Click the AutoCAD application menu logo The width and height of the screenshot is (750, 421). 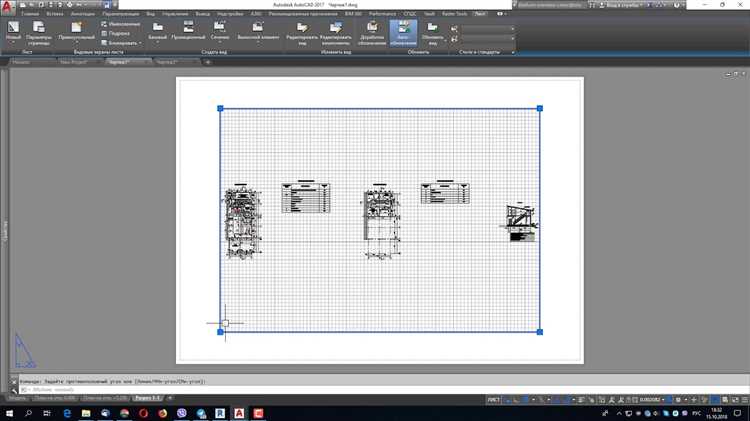click(x=7, y=7)
